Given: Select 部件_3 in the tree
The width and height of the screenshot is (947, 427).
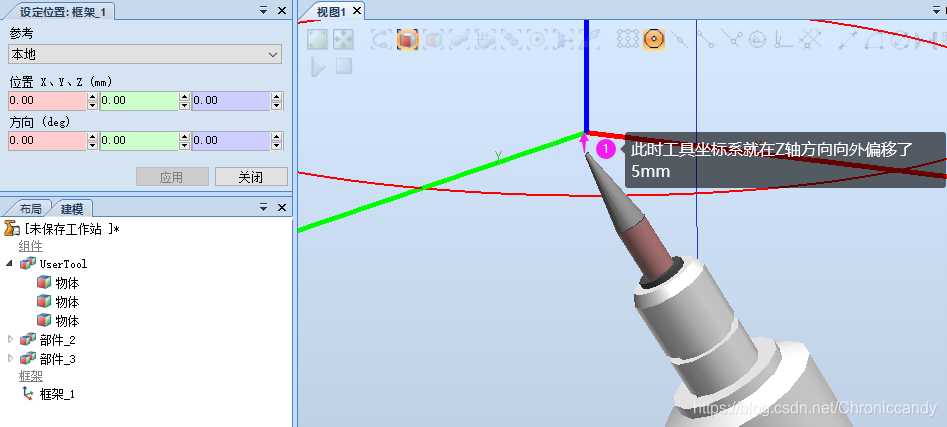Looking at the screenshot, I should pos(57,359).
